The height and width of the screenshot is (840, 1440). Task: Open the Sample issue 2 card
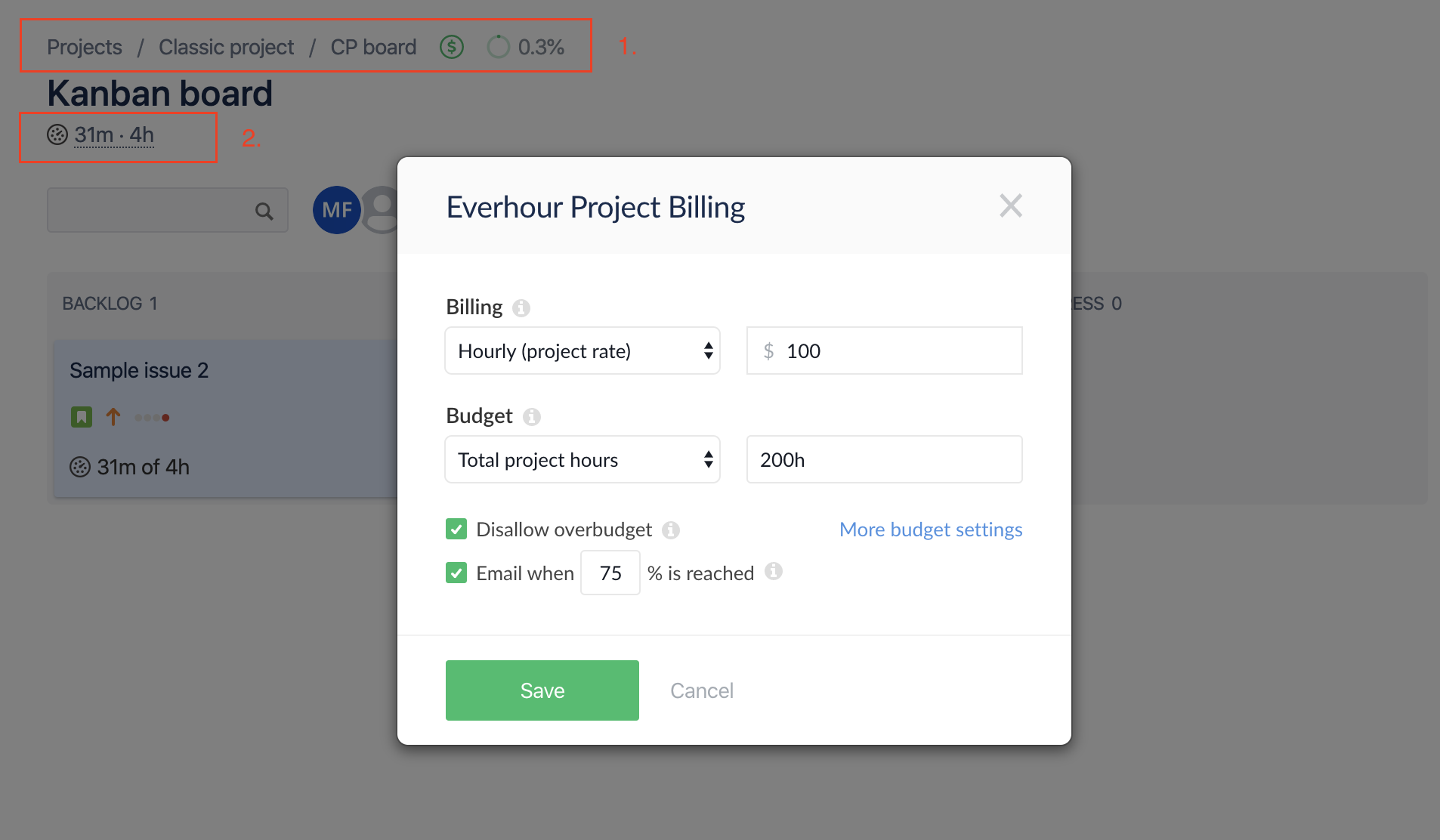226,418
